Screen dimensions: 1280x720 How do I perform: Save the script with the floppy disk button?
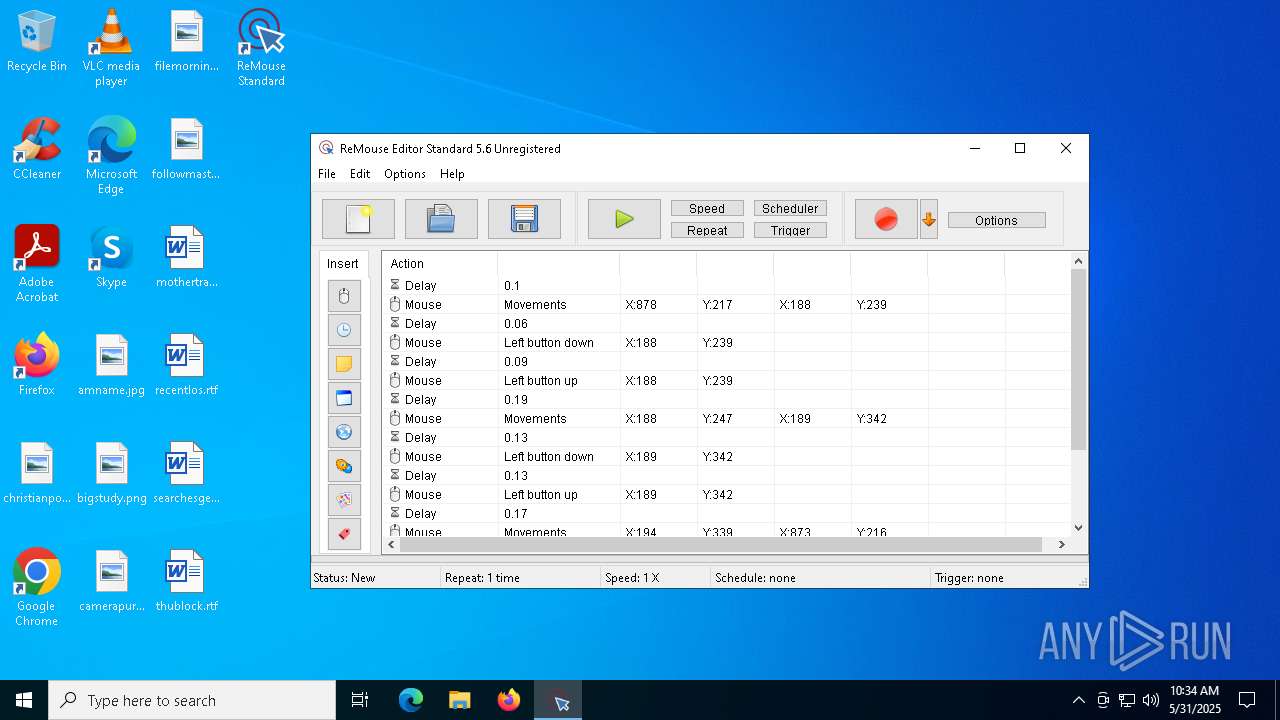tap(524, 219)
